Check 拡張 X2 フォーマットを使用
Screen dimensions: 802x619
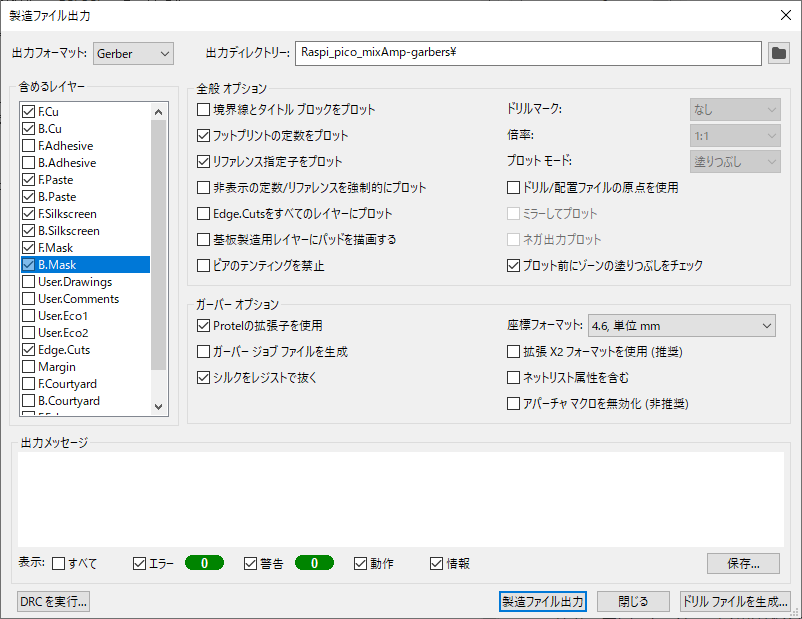click(514, 351)
